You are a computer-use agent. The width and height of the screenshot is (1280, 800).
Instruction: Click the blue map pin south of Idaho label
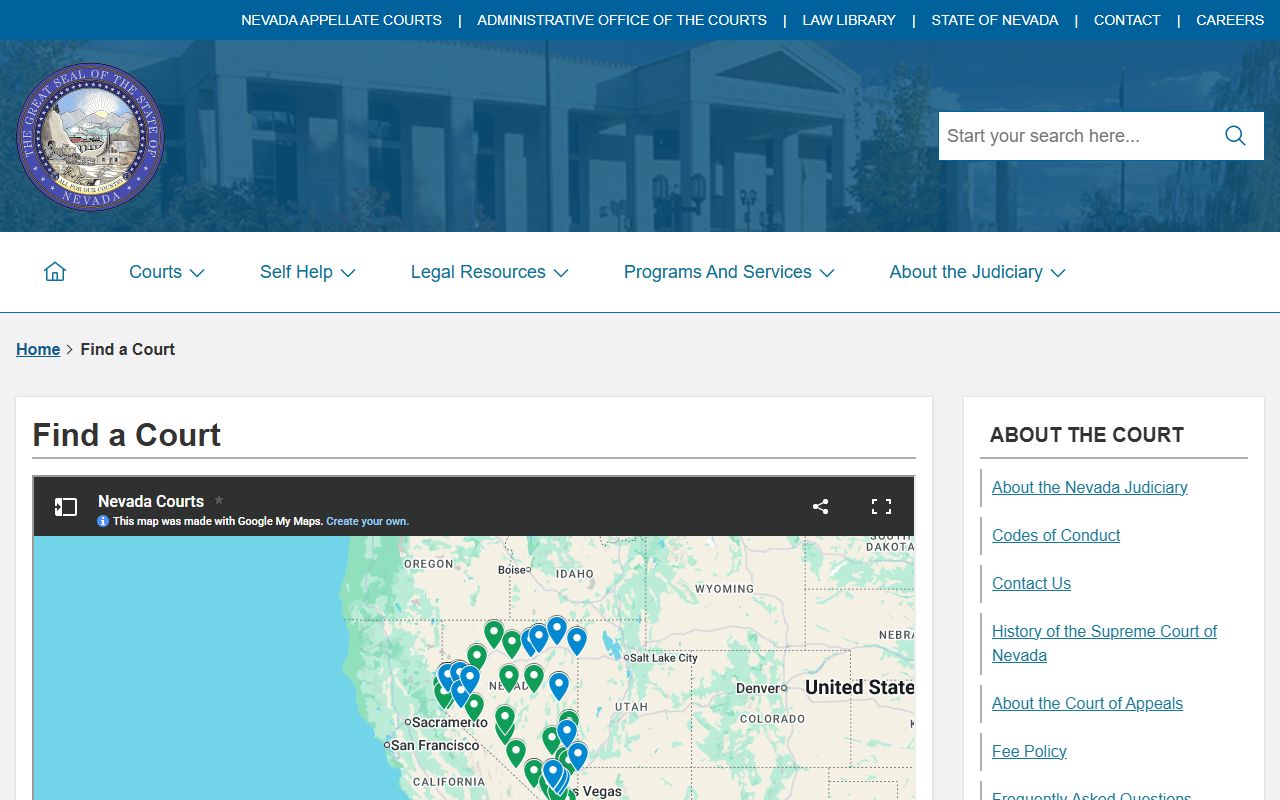click(576, 640)
